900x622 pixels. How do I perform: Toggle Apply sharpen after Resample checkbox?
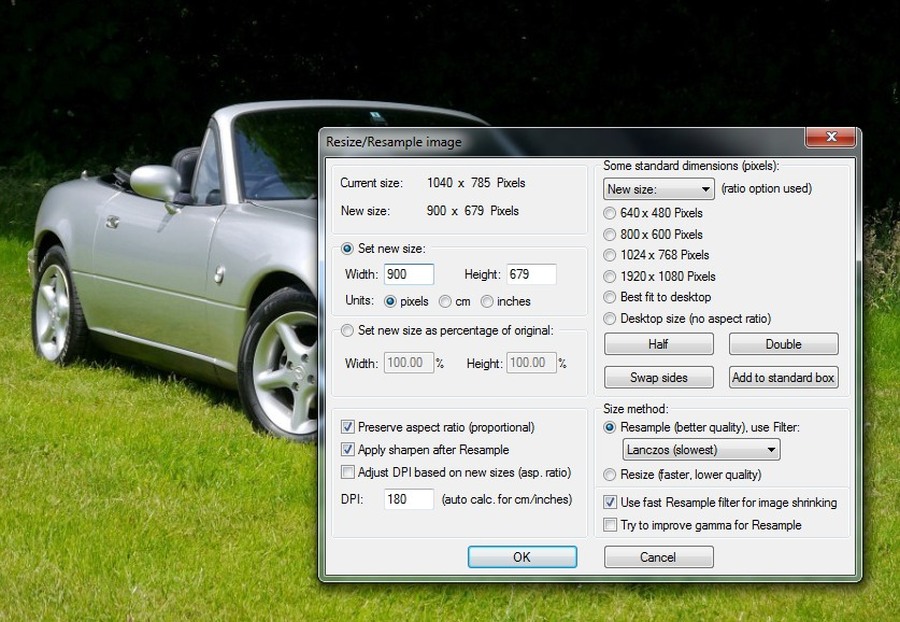pos(347,449)
